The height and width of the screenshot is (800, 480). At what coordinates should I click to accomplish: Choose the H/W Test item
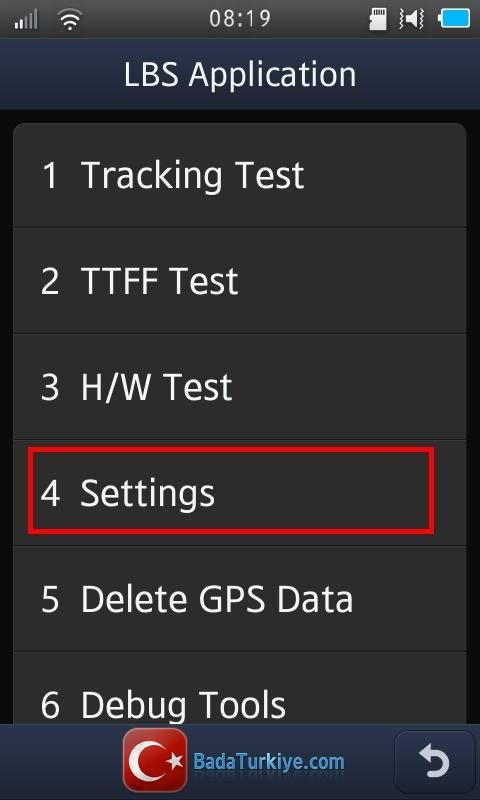pyautogui.click(x=239, y=387)
